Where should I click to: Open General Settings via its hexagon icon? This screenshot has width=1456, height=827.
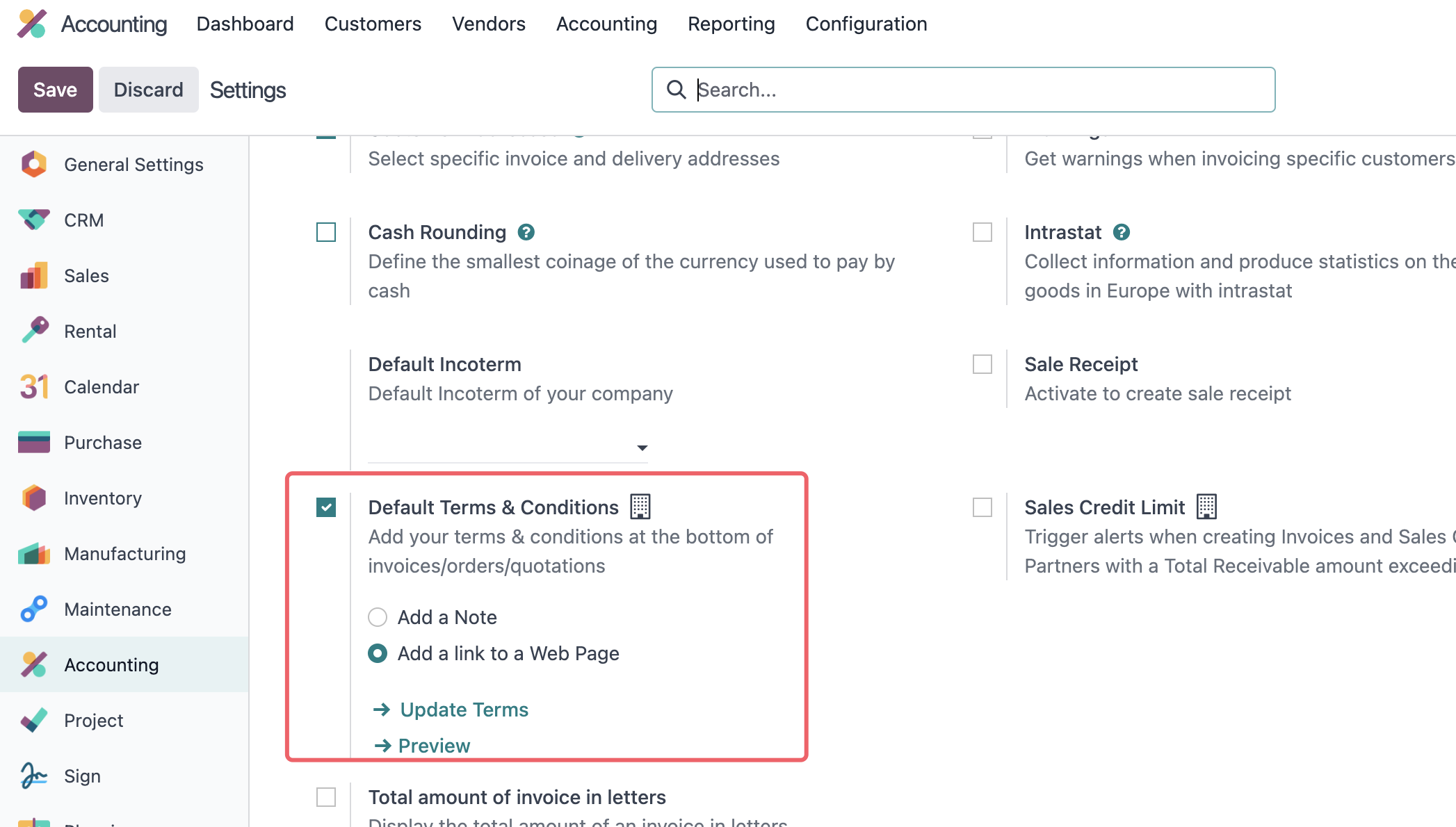[x=33, y=165]
